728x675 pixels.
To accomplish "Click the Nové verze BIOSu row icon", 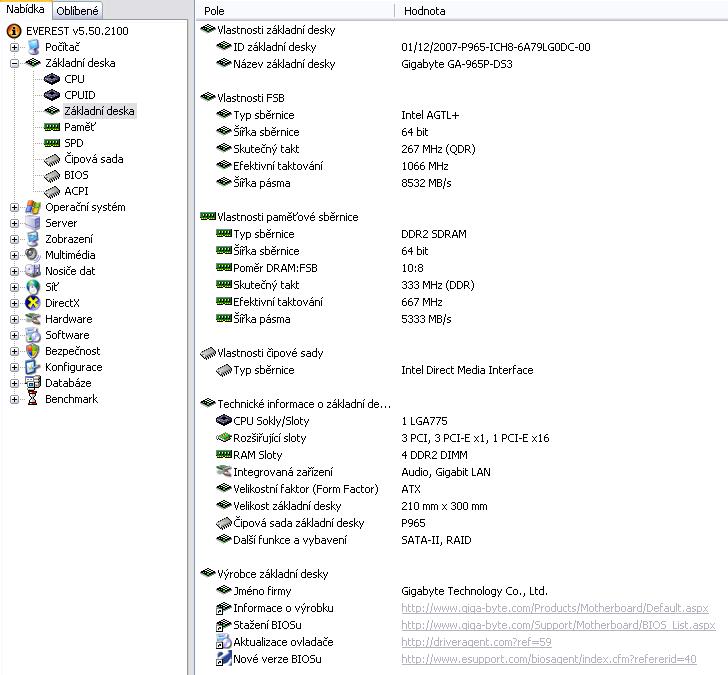I will point(224,659).
